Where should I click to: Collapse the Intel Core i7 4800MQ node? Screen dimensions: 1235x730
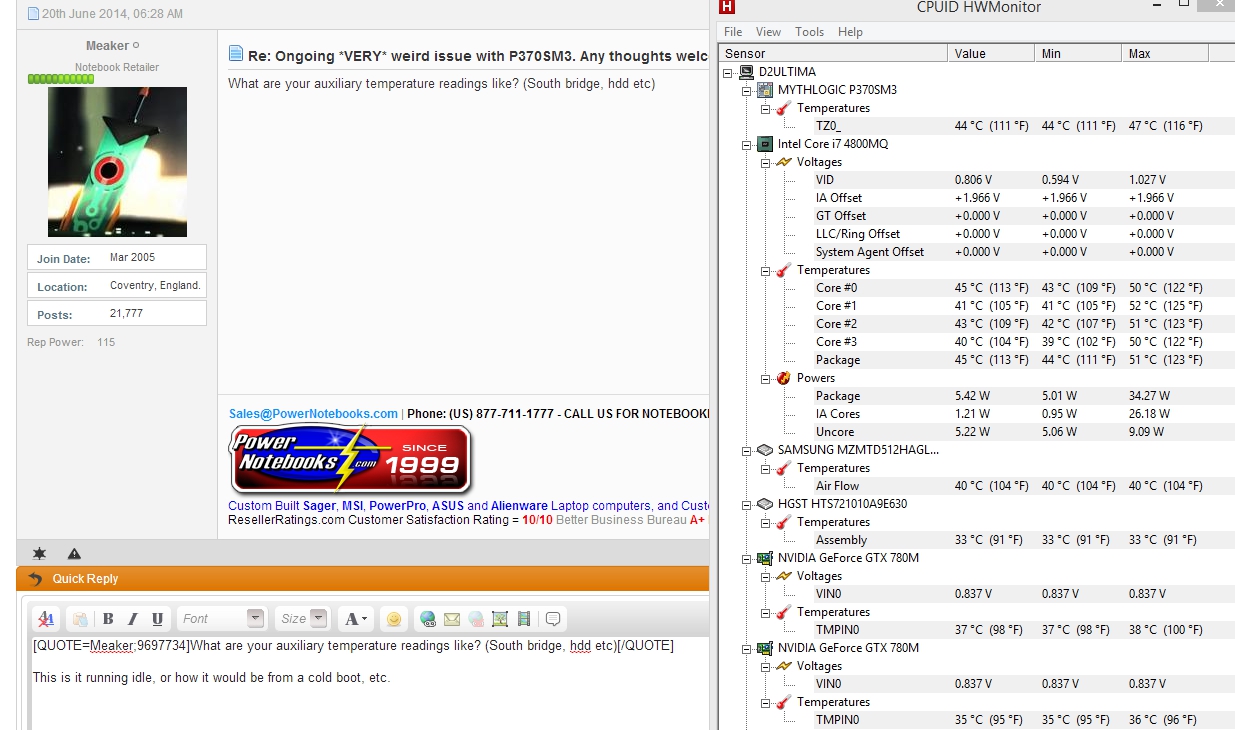747,144
